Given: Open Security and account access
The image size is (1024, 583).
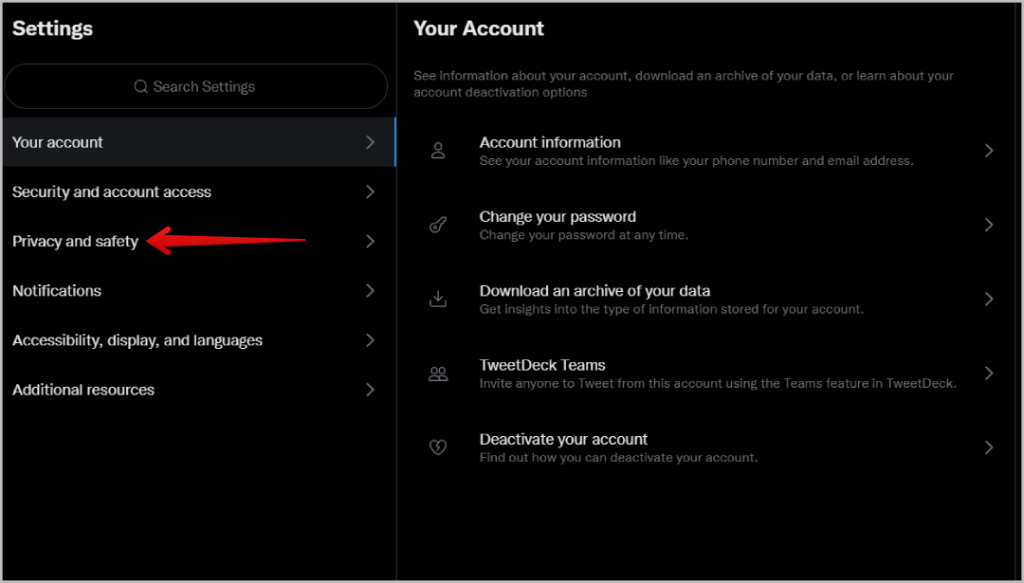Looking at the screenshot, I should pyautogui.click(x=199, y=192).
